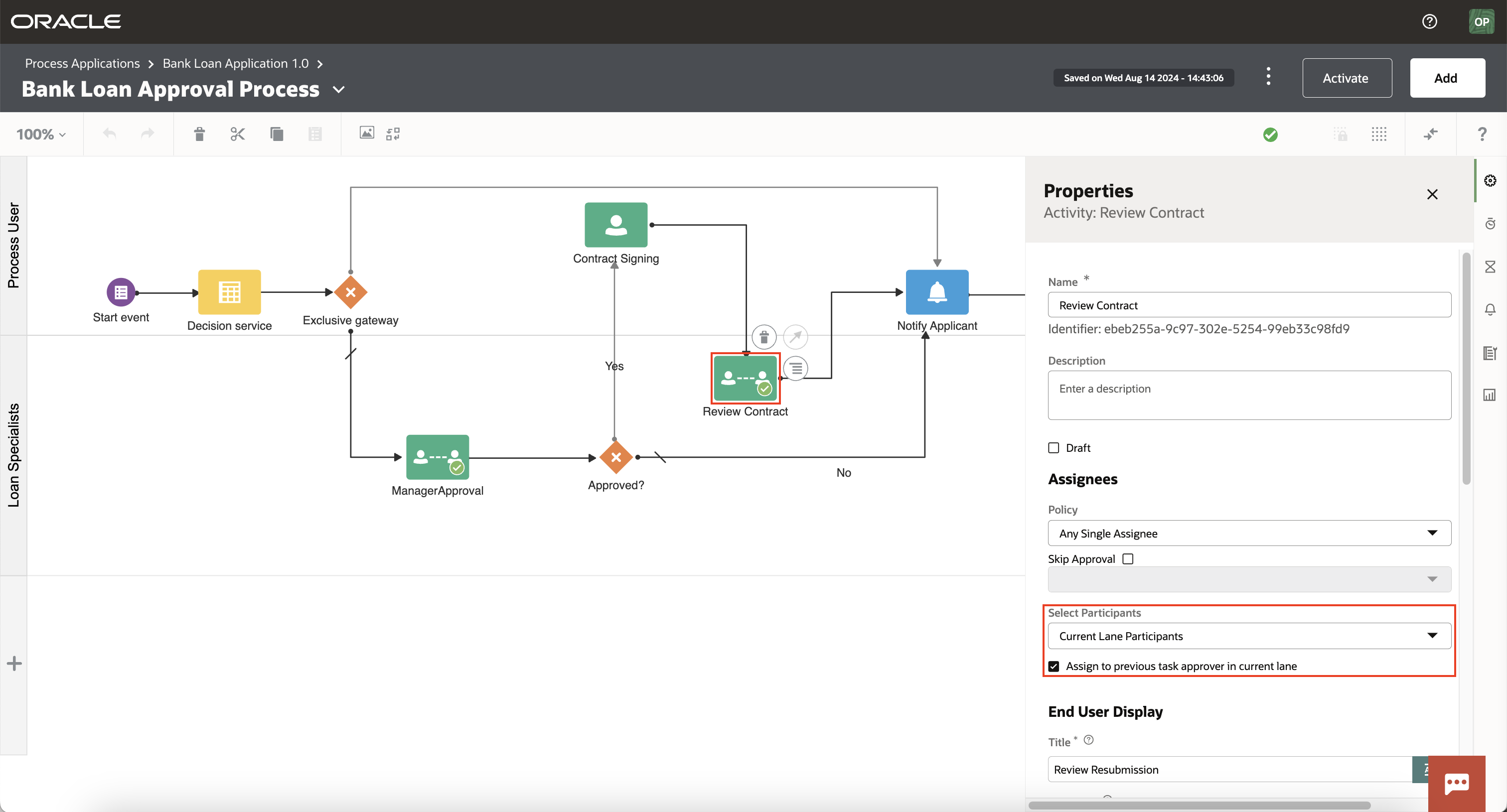Image resolution: width=1507 pixels, height=812 pixels.
Task: Uncheck Assign to previous task approver
Action: (x=1054, y=666)
